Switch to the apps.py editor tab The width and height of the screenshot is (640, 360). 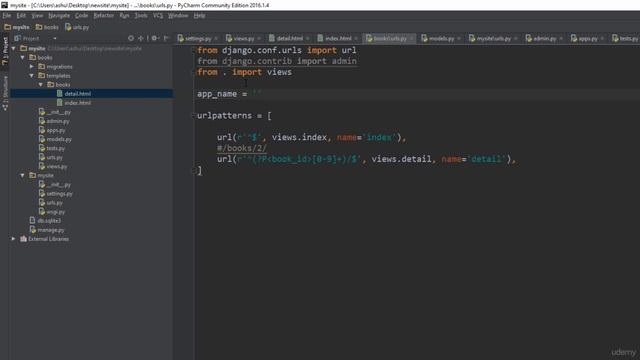pyautogui.click(x=587, y=38)
